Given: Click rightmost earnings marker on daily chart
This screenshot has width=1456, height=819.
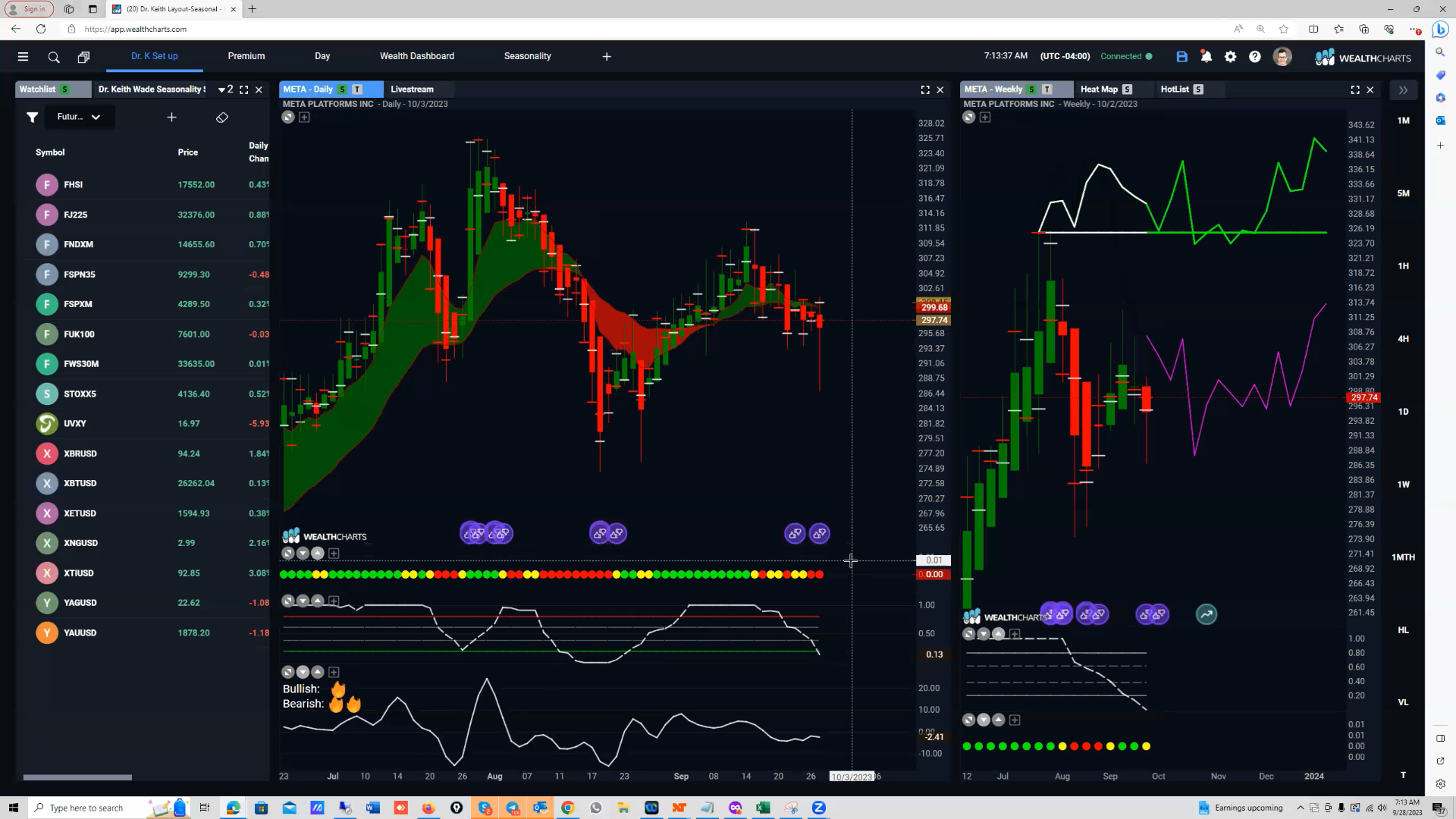Looking at the screenshot, I should (819, 533).
